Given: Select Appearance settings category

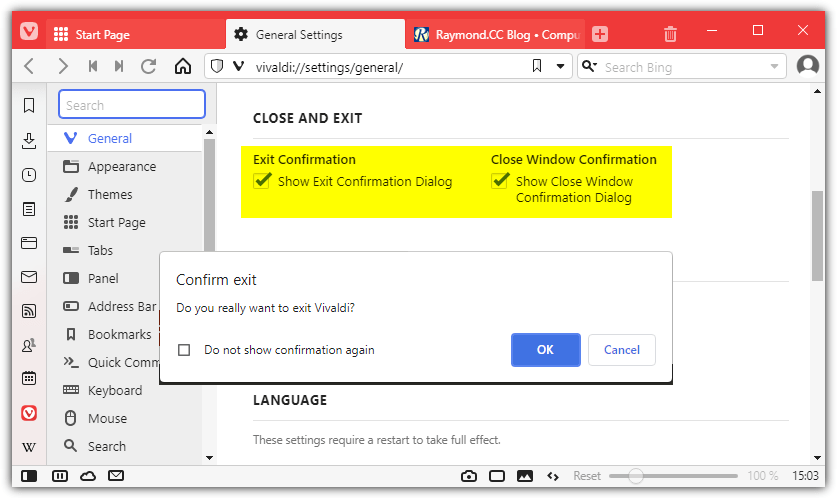Looking at the screenshot, I should coord(124,167).
